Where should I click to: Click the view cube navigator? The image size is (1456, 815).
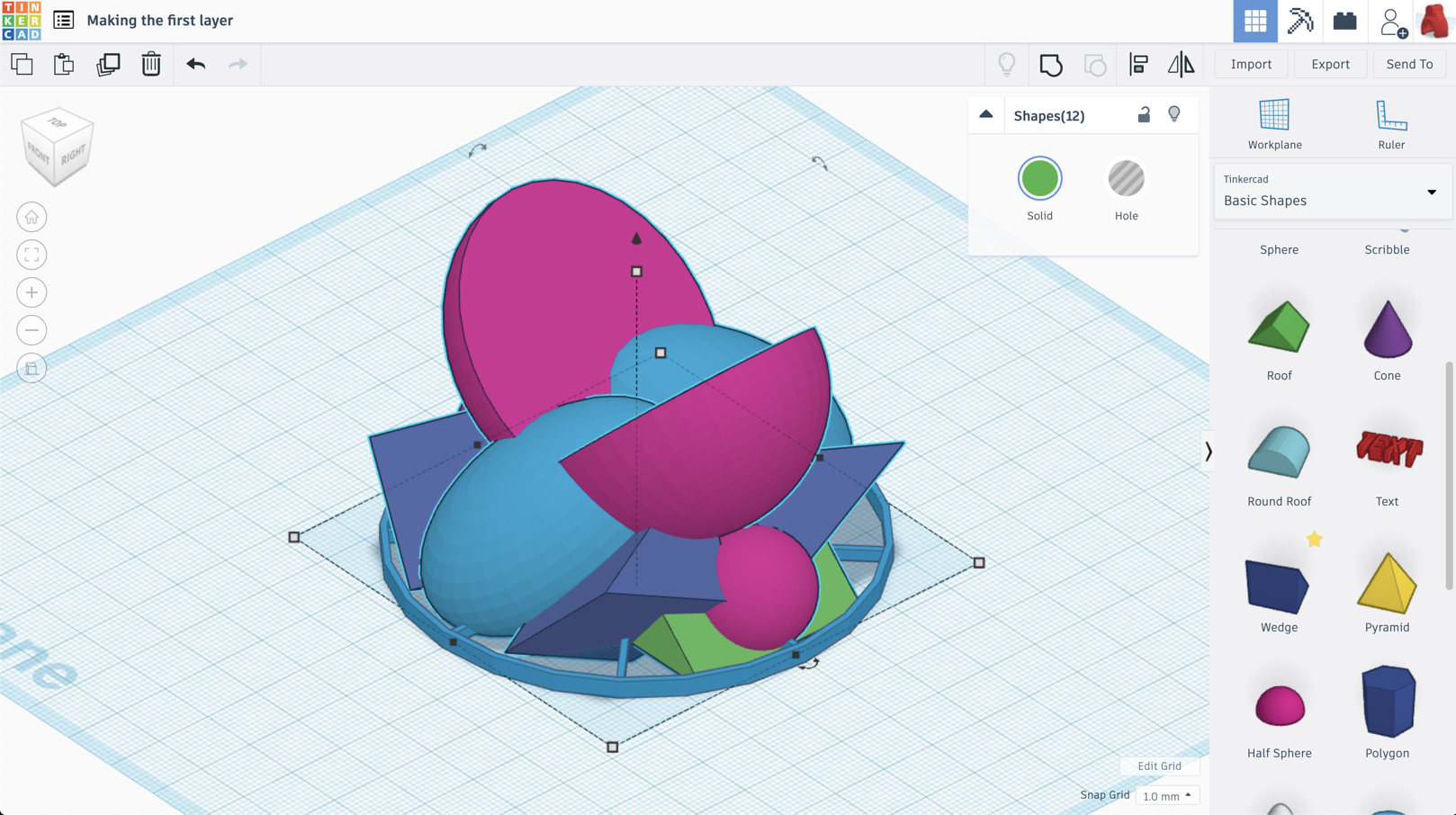pyautogui.click(x=58, y=147)
